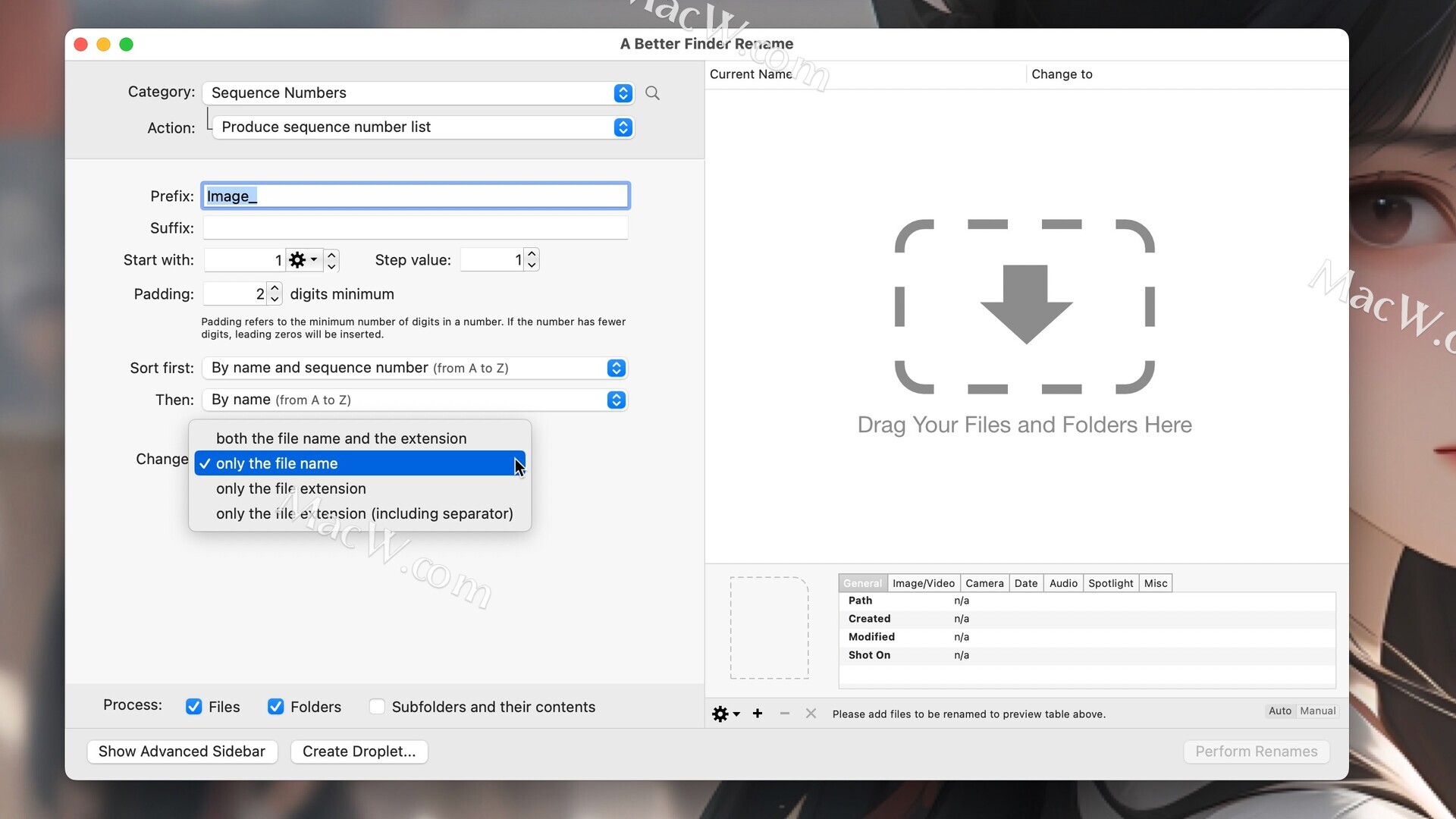
Task: Open the Misc tab
Action: click(1156, 583)
